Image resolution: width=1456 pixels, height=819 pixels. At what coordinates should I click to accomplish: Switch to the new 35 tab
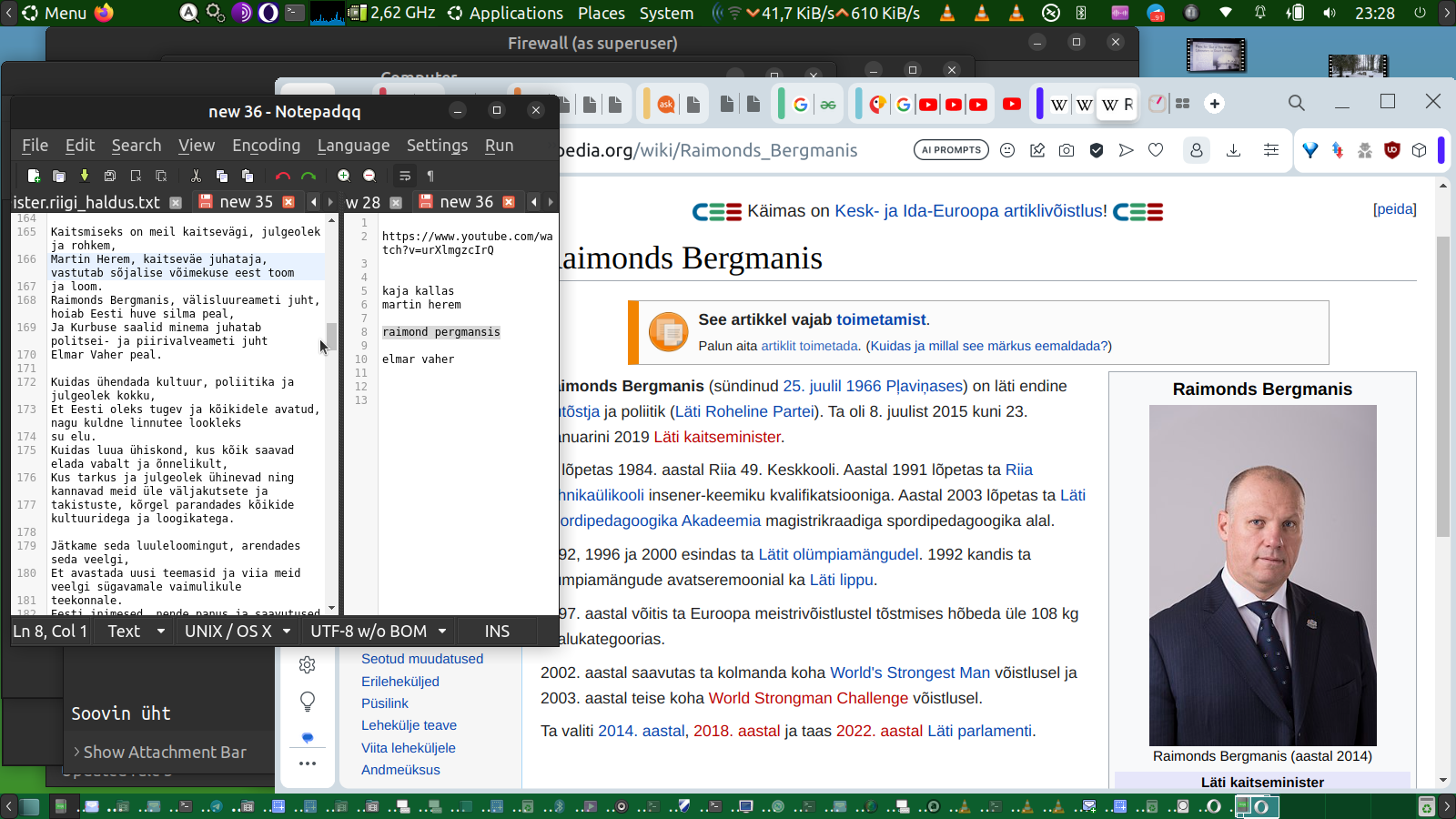pyautogui.click(x=246, y=202)
